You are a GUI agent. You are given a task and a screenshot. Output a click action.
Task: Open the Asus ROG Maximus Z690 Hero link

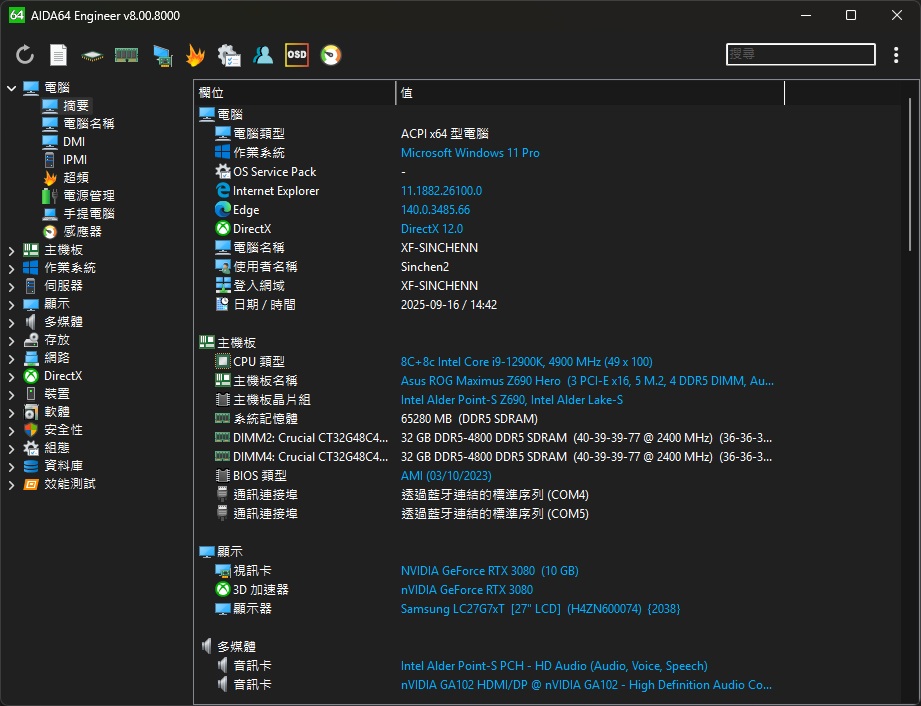tap(587, 381)
